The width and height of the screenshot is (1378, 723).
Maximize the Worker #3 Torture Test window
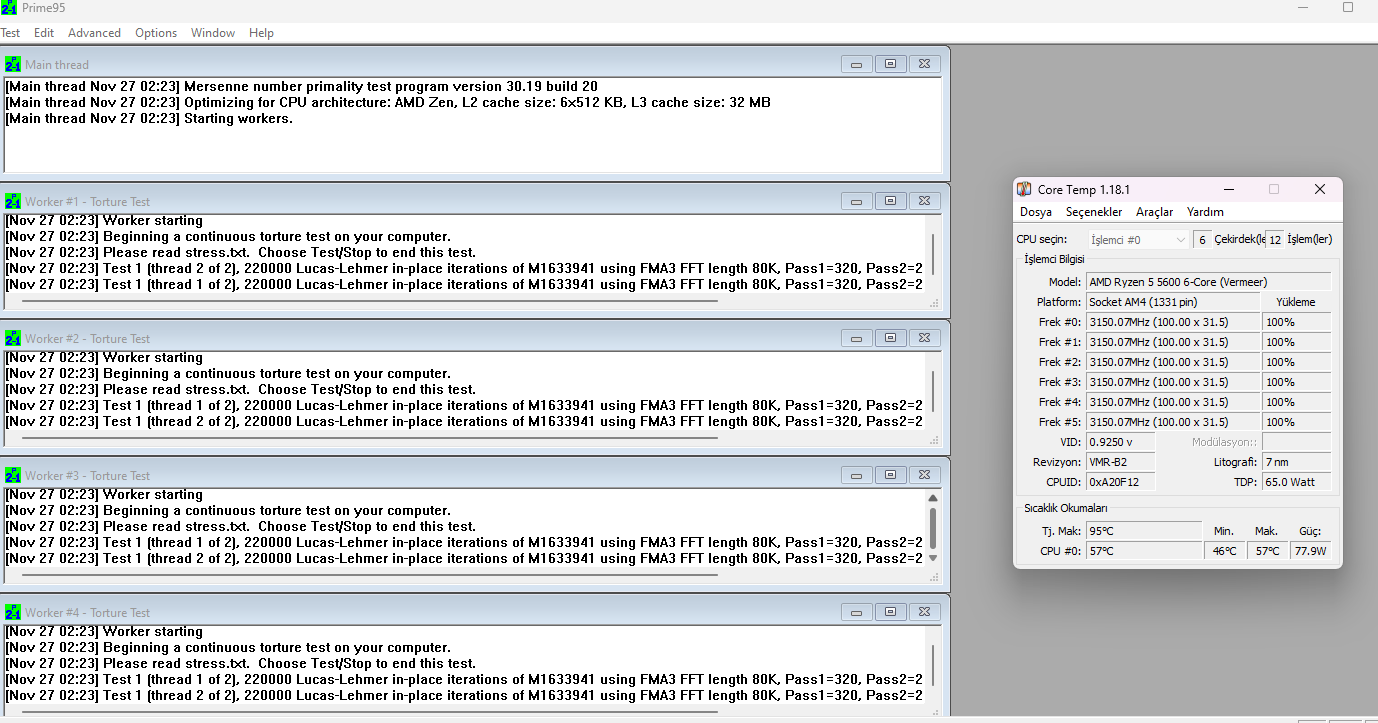891,475
